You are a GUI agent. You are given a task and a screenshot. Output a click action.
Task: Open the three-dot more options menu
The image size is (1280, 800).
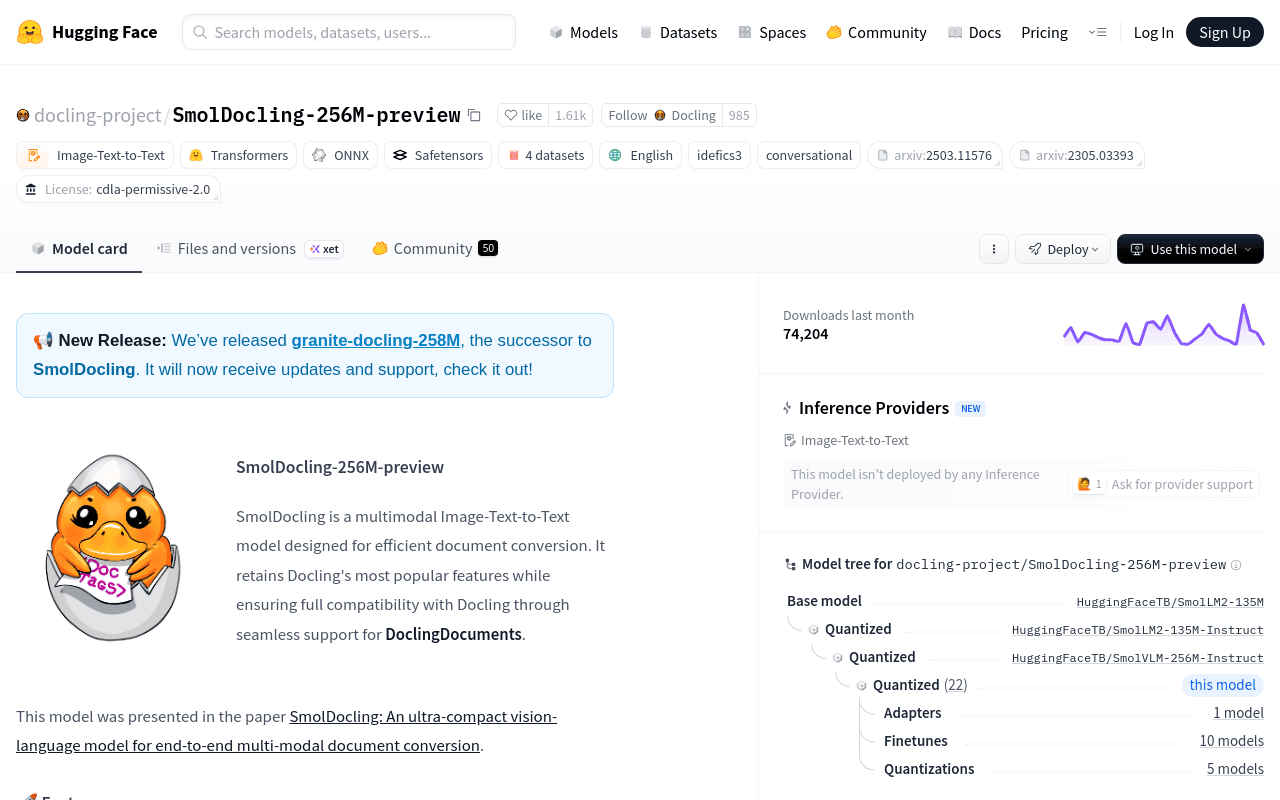pyautogui.click(x=993, y=249)
